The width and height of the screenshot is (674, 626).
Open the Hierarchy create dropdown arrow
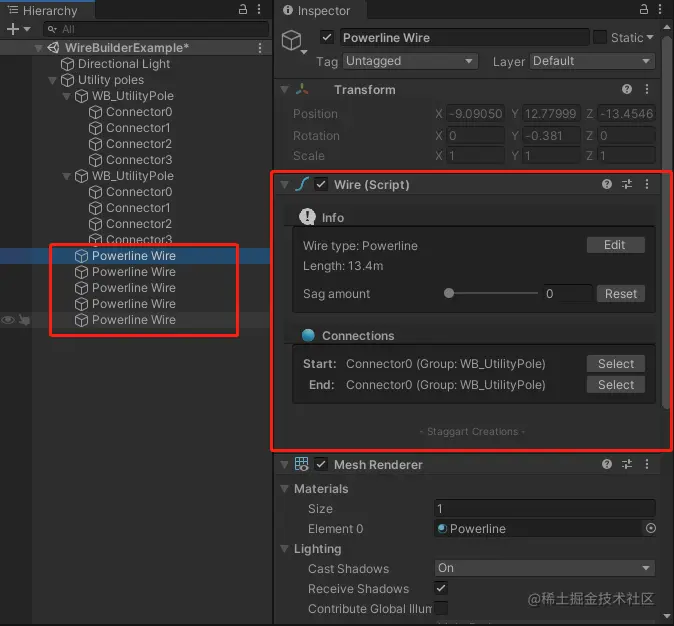click(27, 29)
